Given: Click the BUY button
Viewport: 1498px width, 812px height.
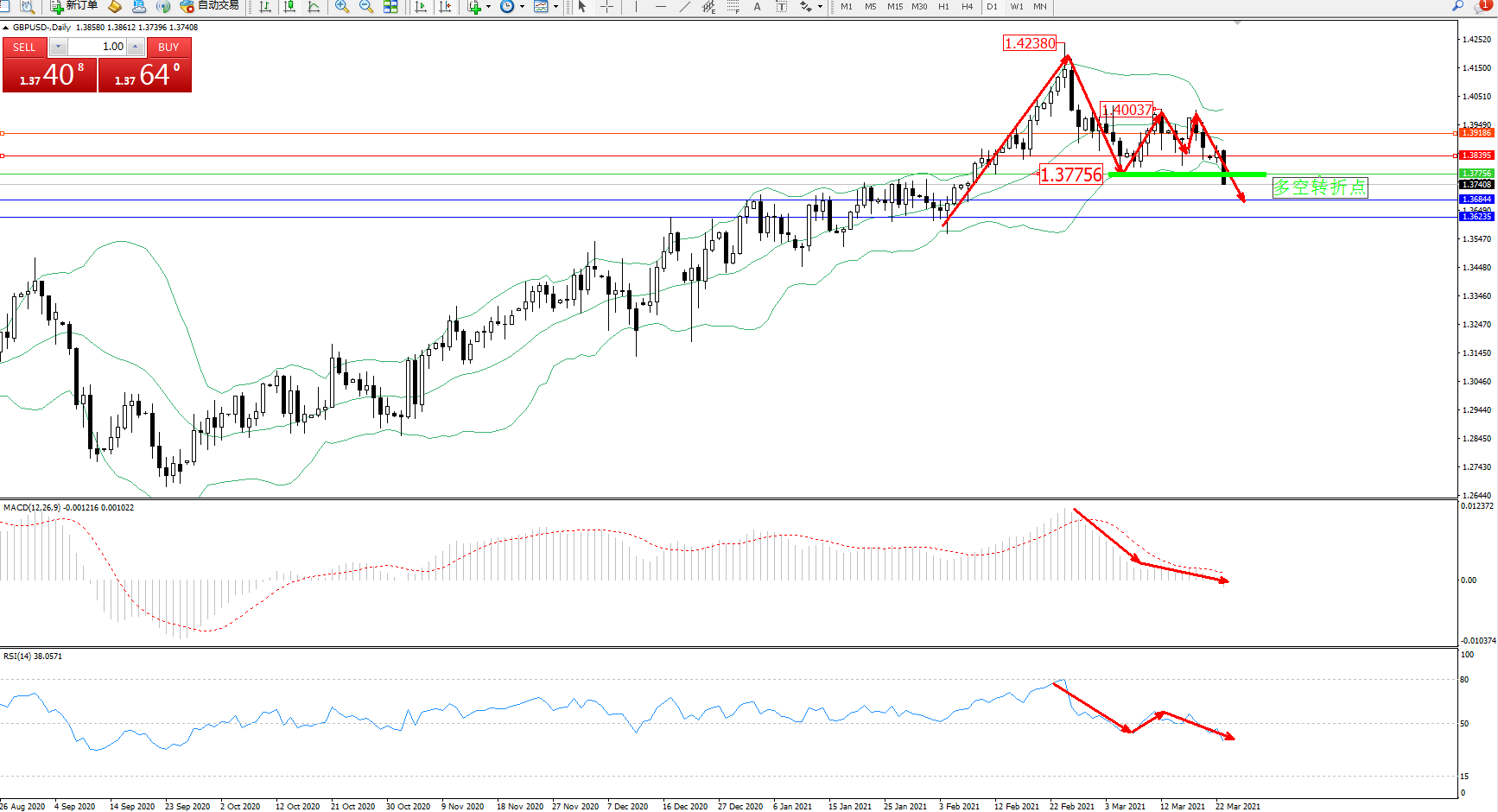Looking at the screenshot, I should tap(168, 48).
